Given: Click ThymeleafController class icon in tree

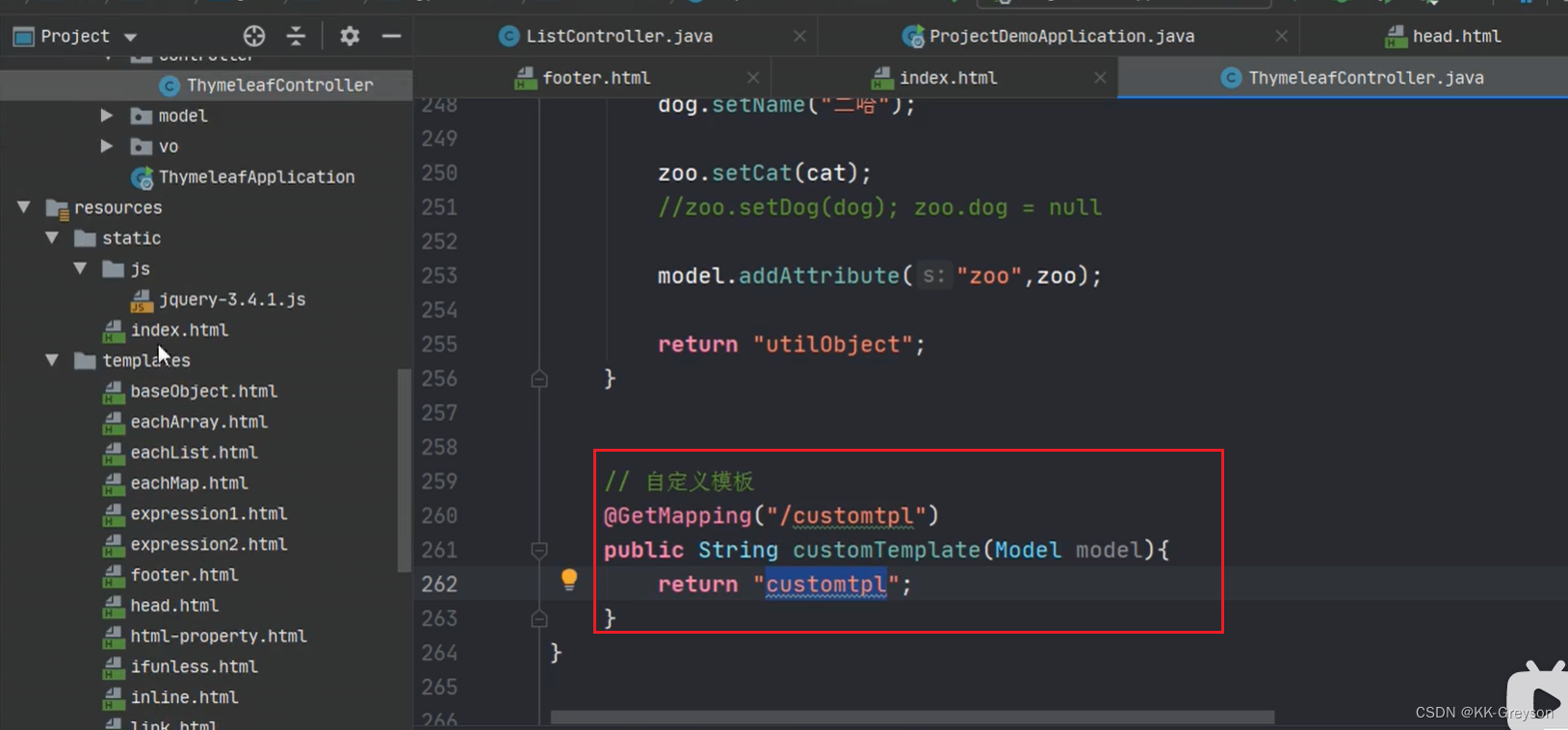Looking at the screenshot, I should tap(170, 86).
